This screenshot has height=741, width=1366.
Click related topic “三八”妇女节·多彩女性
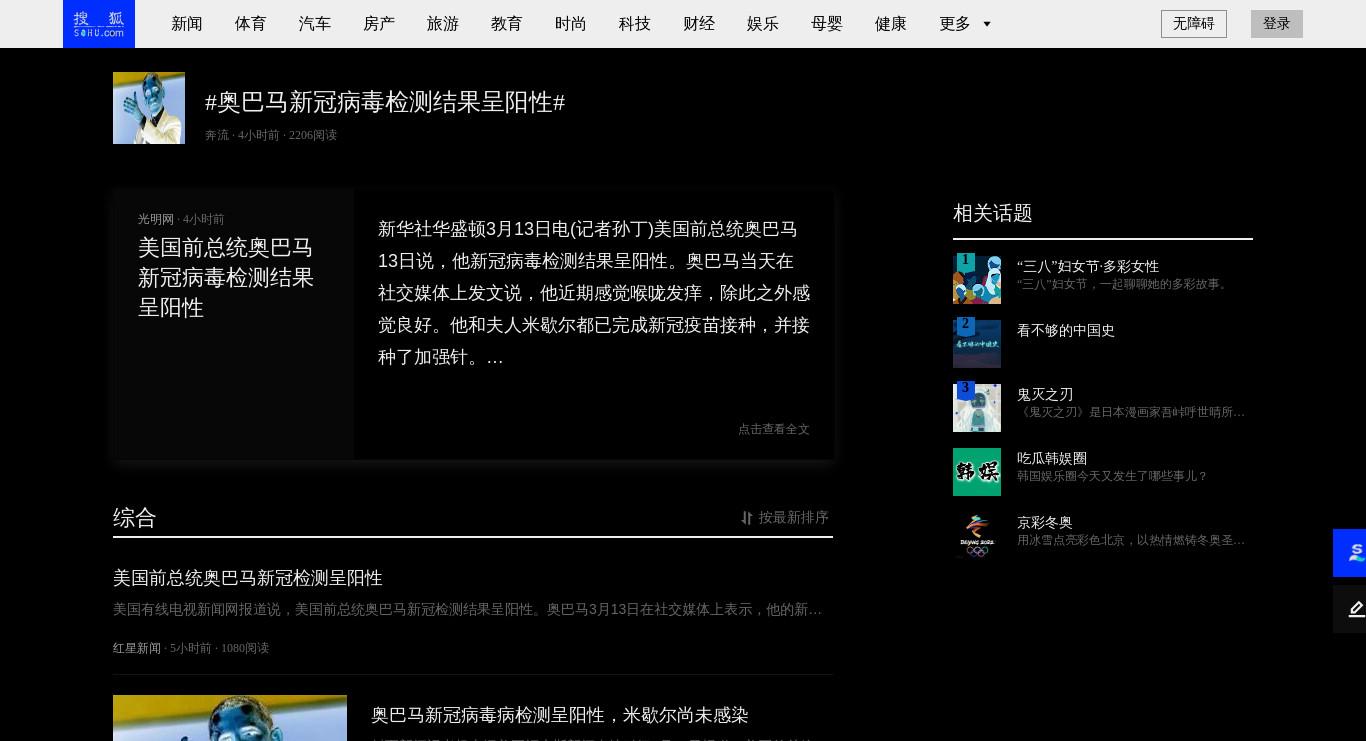click(1088, 266)
